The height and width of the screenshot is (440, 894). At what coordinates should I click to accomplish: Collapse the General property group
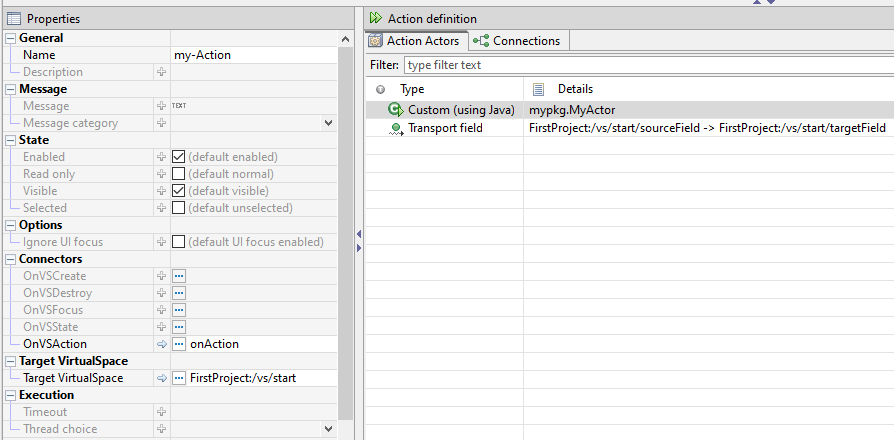point(11,38)
